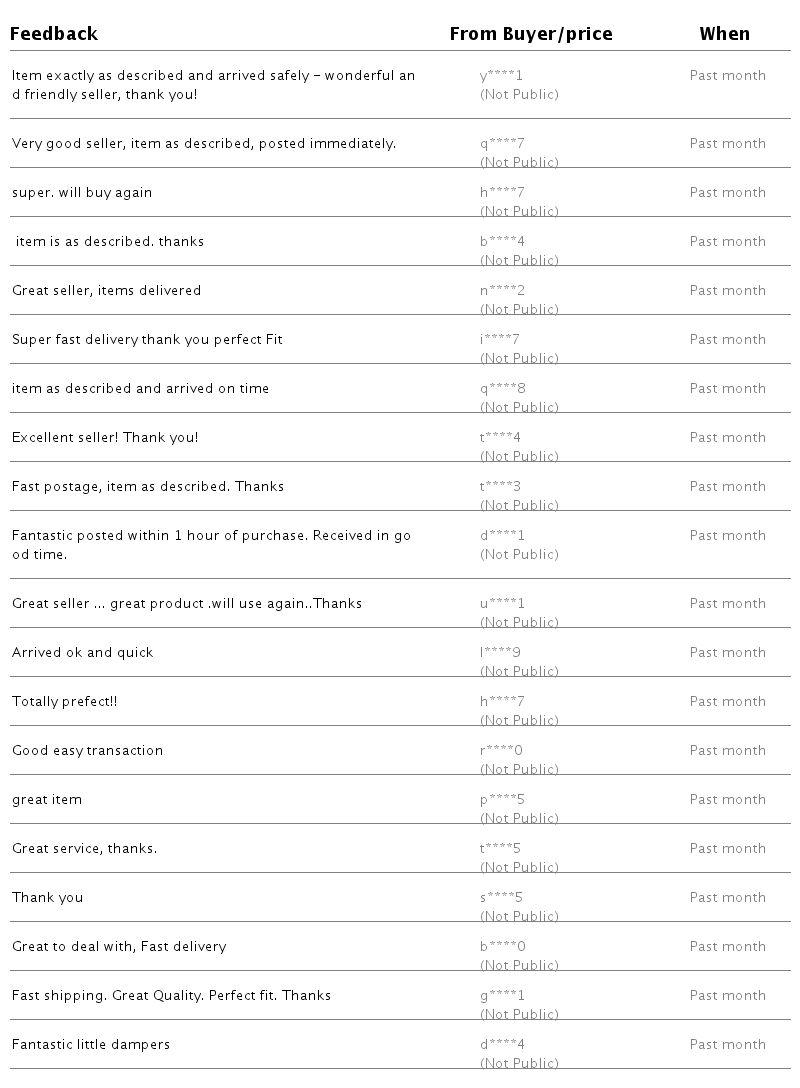Viewport: 800px width, 1088px height.
Task: Click buyer q****8's name
Action: click(x=502, y=389)
